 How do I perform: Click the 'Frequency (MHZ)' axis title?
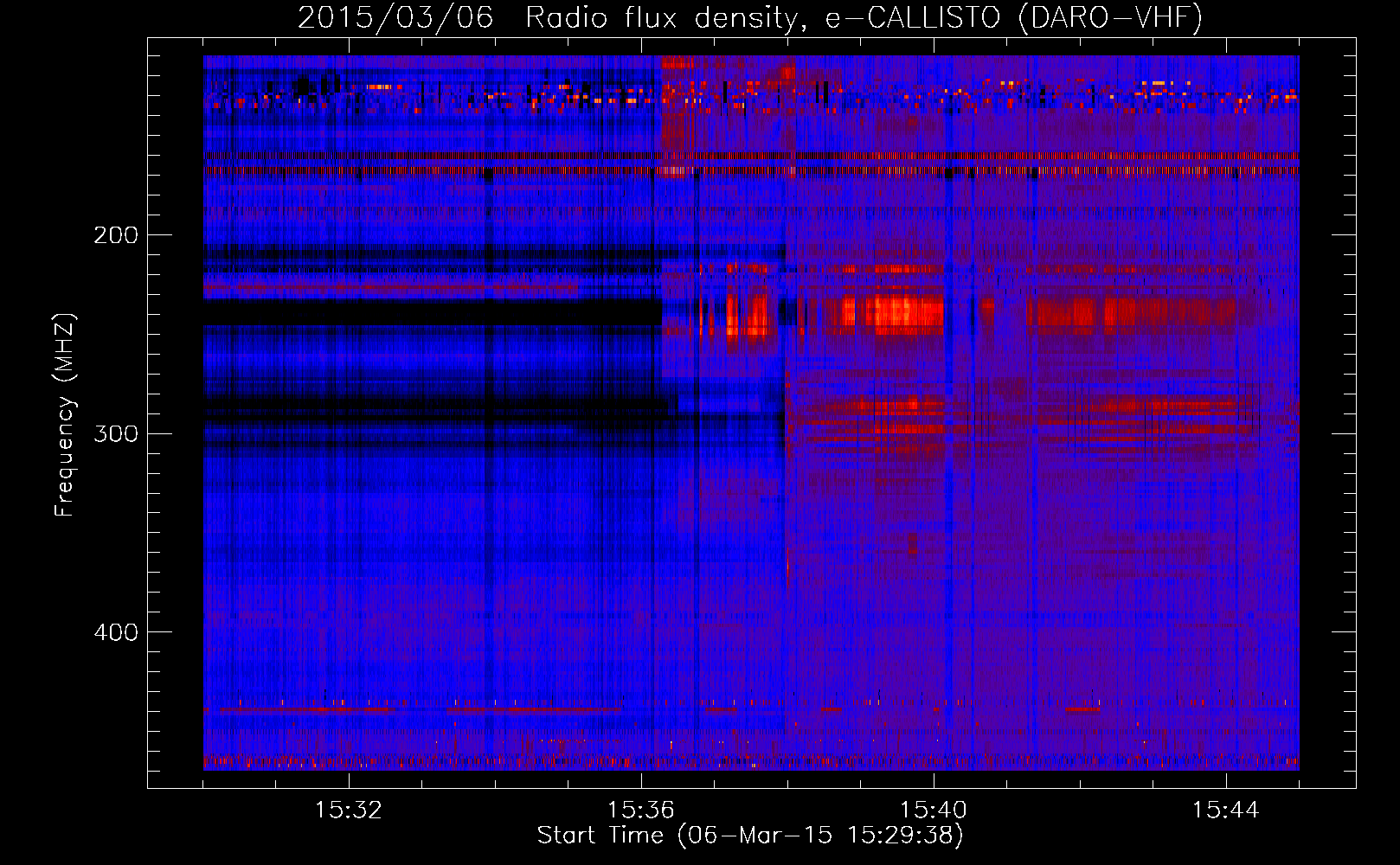66,414
